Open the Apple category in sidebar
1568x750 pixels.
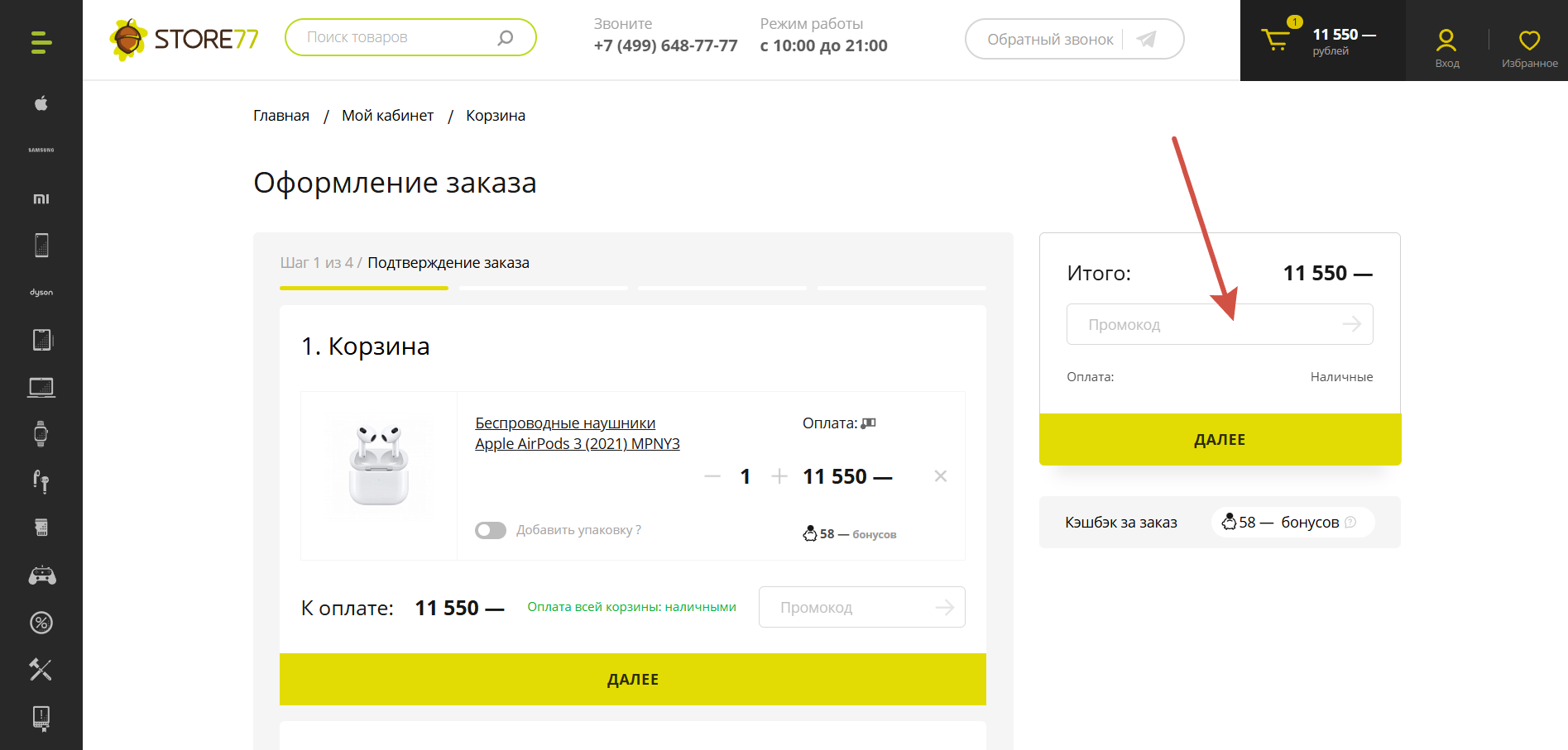[x=41, y=103]
